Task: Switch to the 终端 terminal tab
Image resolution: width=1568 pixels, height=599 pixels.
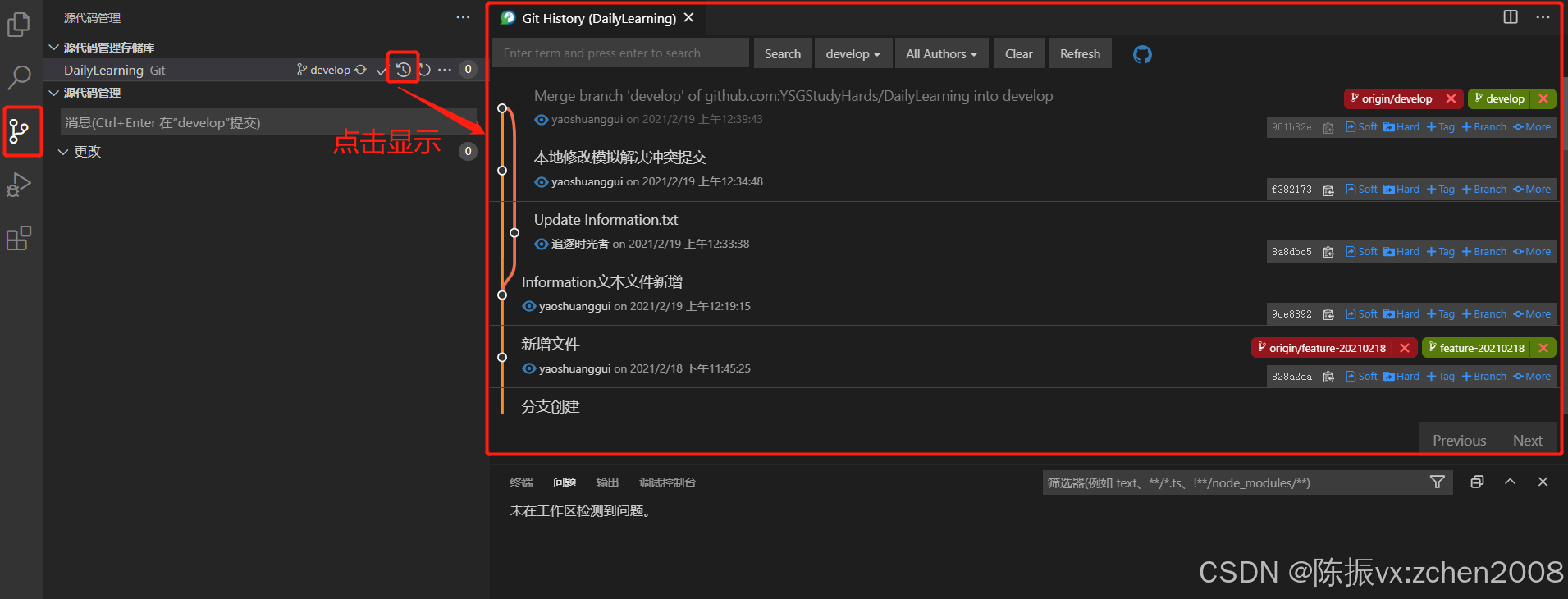Action: pyautogui.click(x=521, y=482)
